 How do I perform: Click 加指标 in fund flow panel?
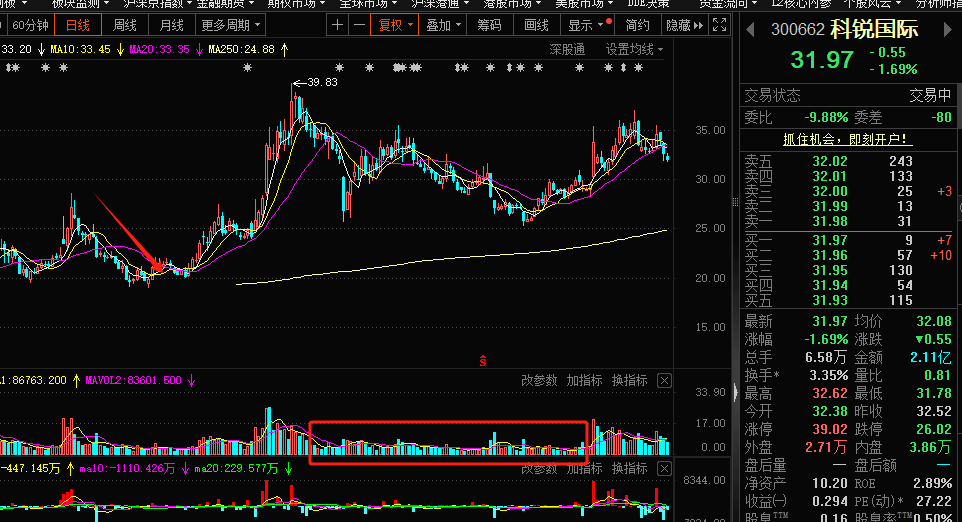point(584,469)
